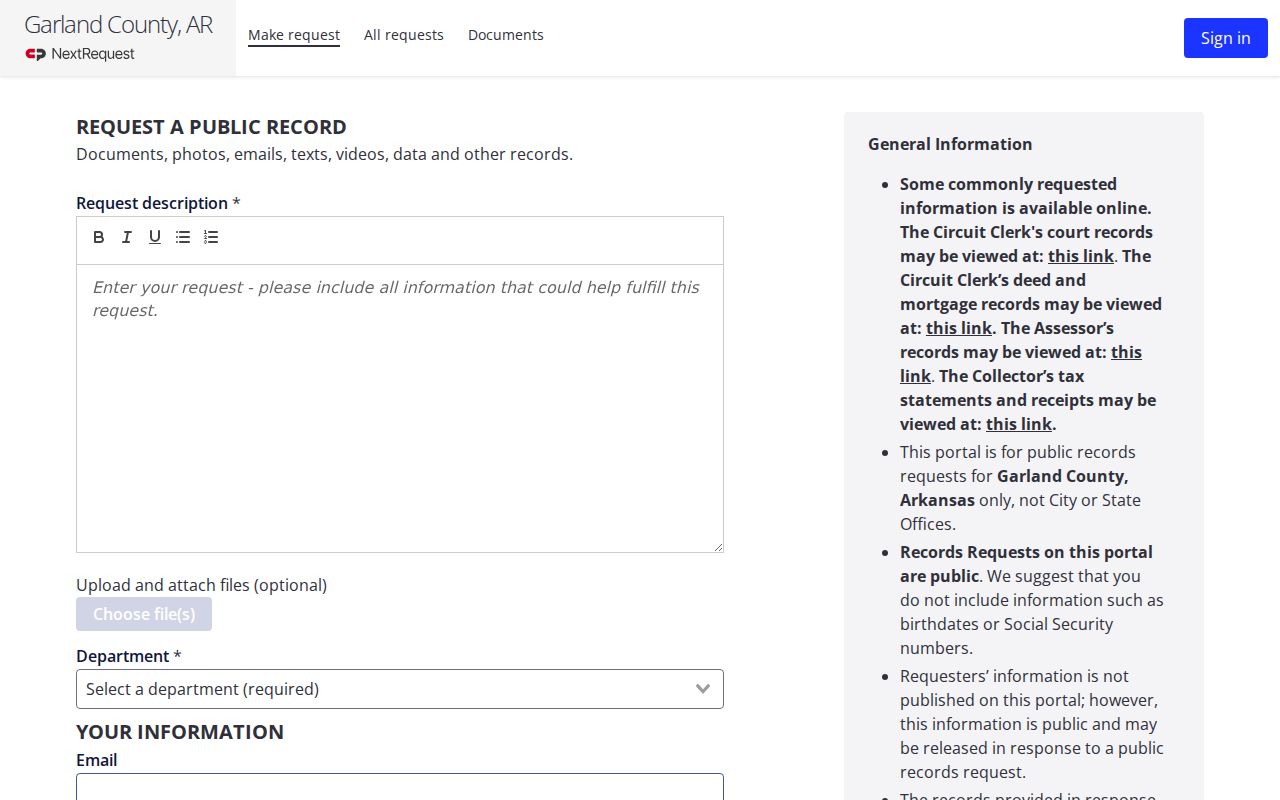The height and width of the screenshot is (800, 1280).
Task: Insert a numbered list in editor
Action: click(x=211, y=237)
